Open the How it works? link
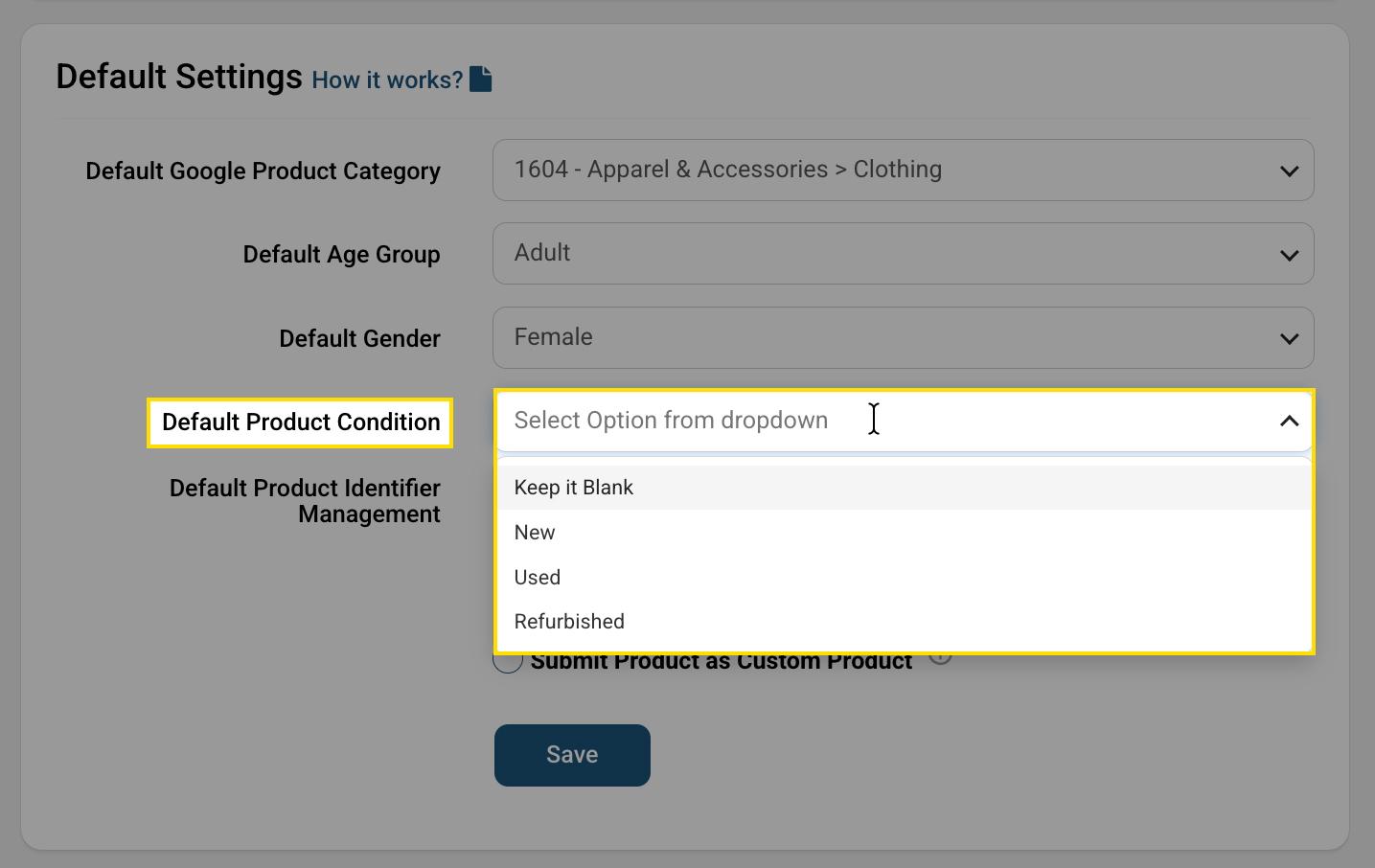 (x=387, y=80)
